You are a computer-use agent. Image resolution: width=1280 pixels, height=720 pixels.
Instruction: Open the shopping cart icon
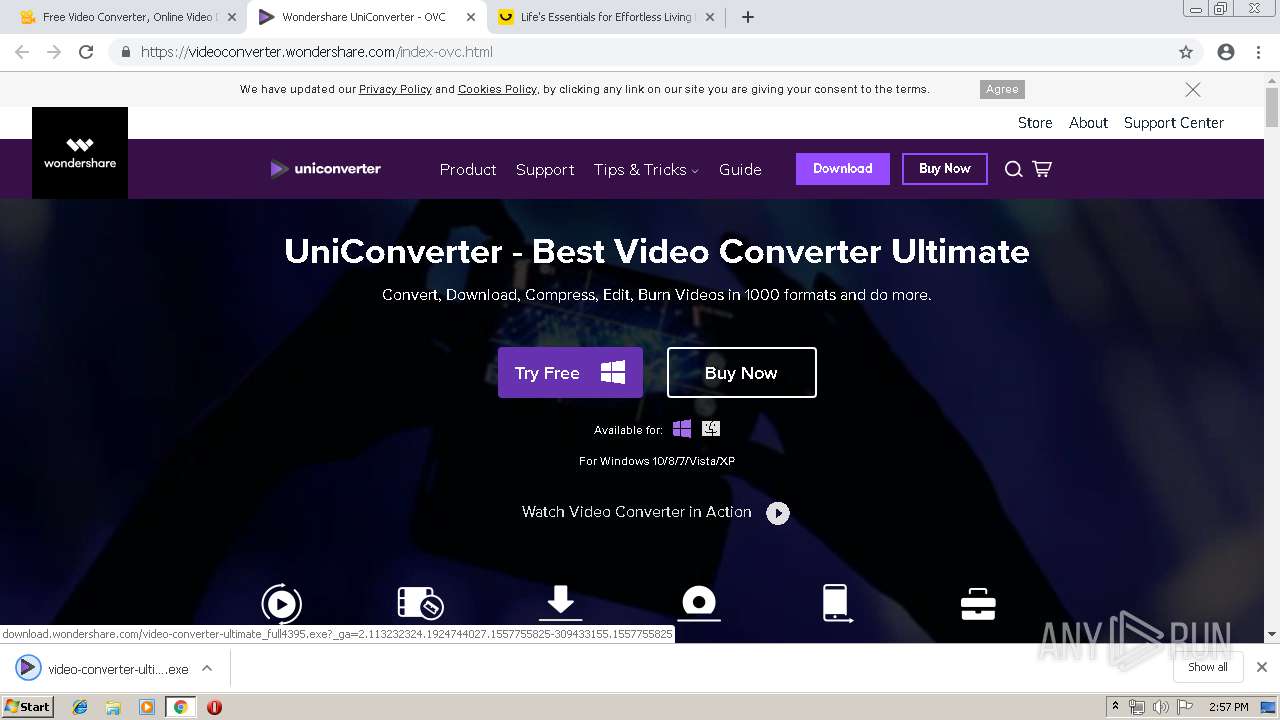click(1042, 169)
